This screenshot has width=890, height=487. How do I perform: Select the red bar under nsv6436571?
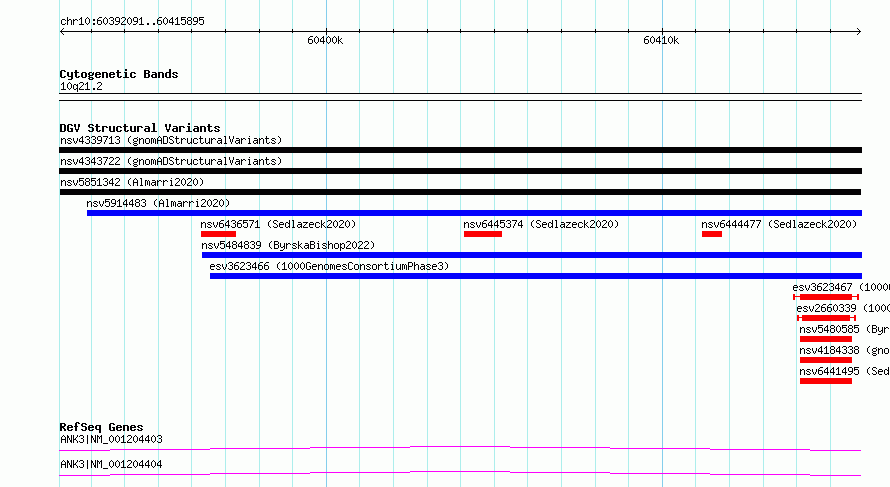[219, 234]
